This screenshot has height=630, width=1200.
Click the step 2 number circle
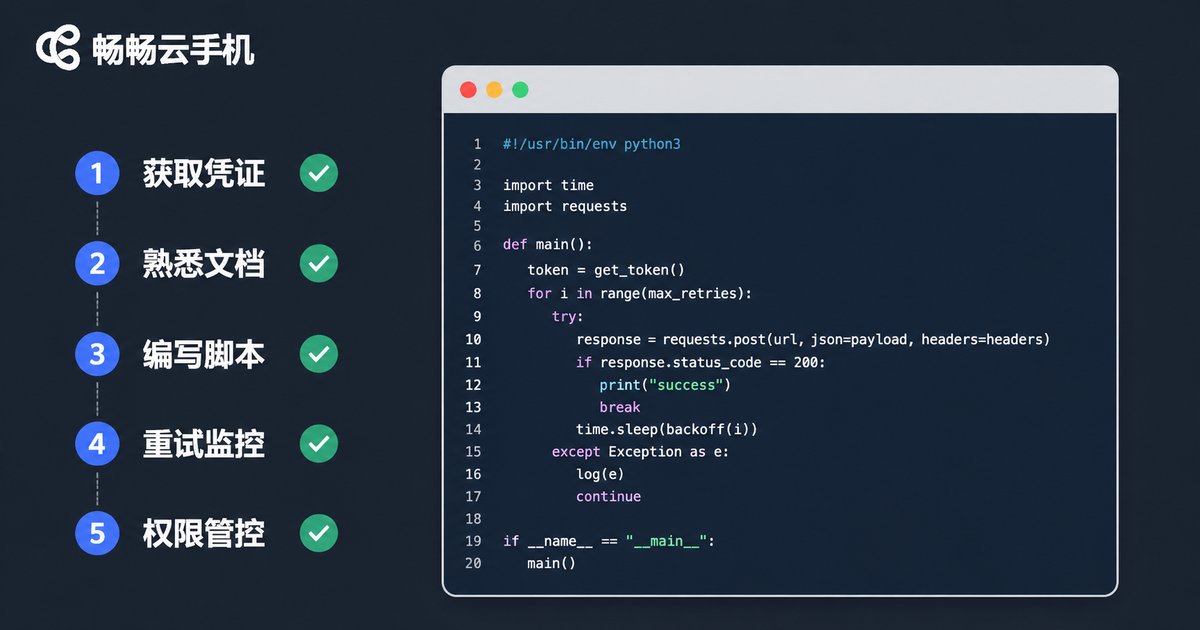pyautogui.click(x=97, y=264)
